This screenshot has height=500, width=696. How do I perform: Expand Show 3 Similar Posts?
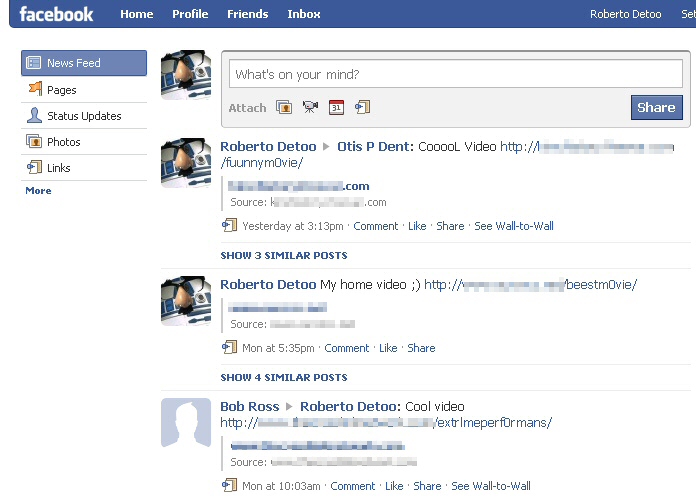[x=284, y=256]
